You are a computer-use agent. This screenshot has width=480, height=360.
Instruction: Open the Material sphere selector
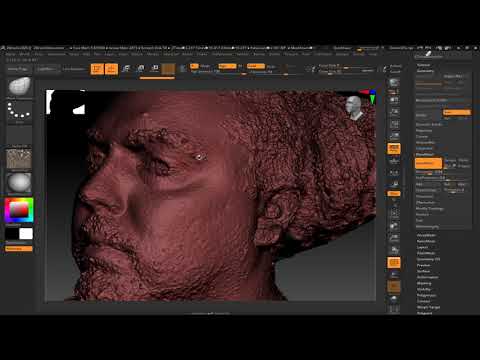click(20, 183)
